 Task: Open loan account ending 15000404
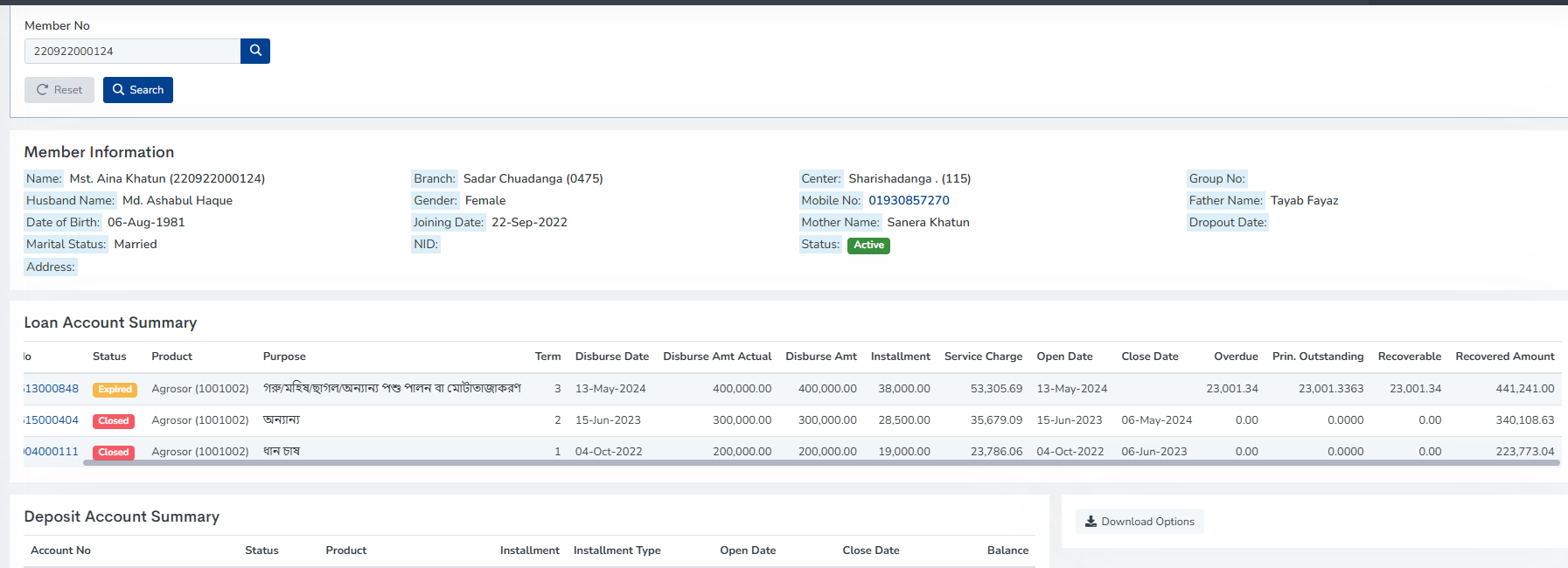[x=52, y=420]
